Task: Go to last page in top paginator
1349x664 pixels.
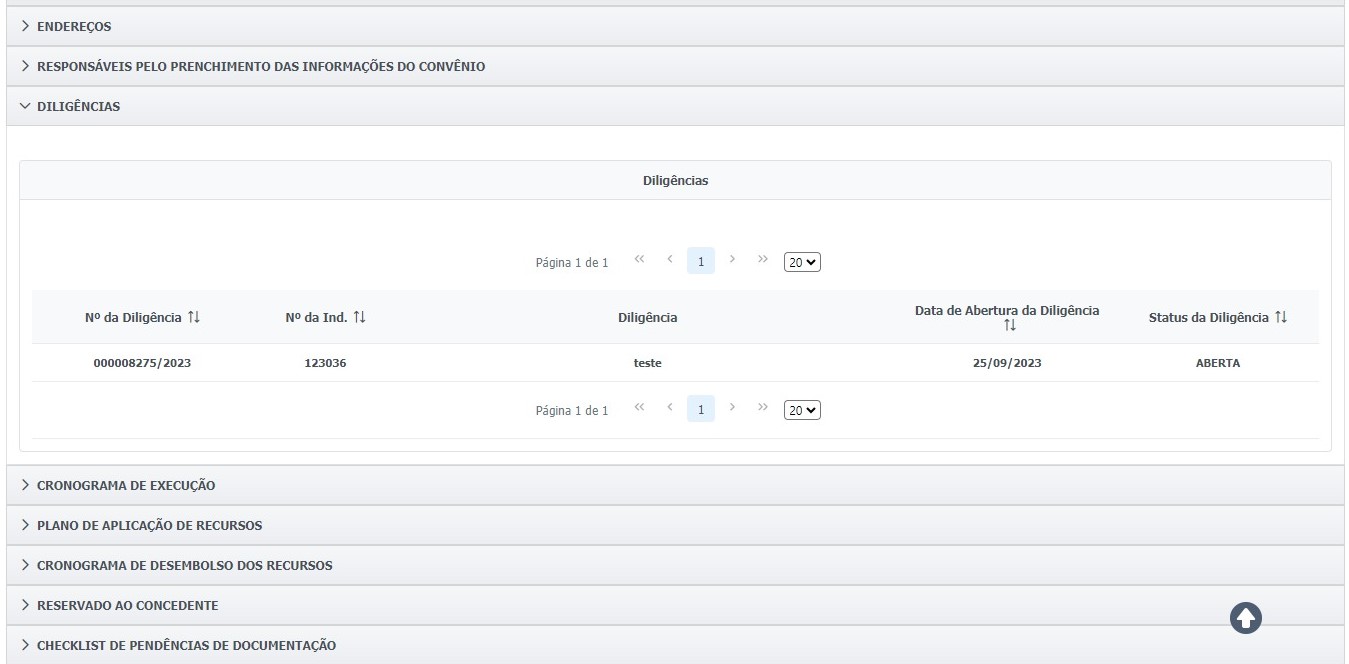Action: click(763, 261)
